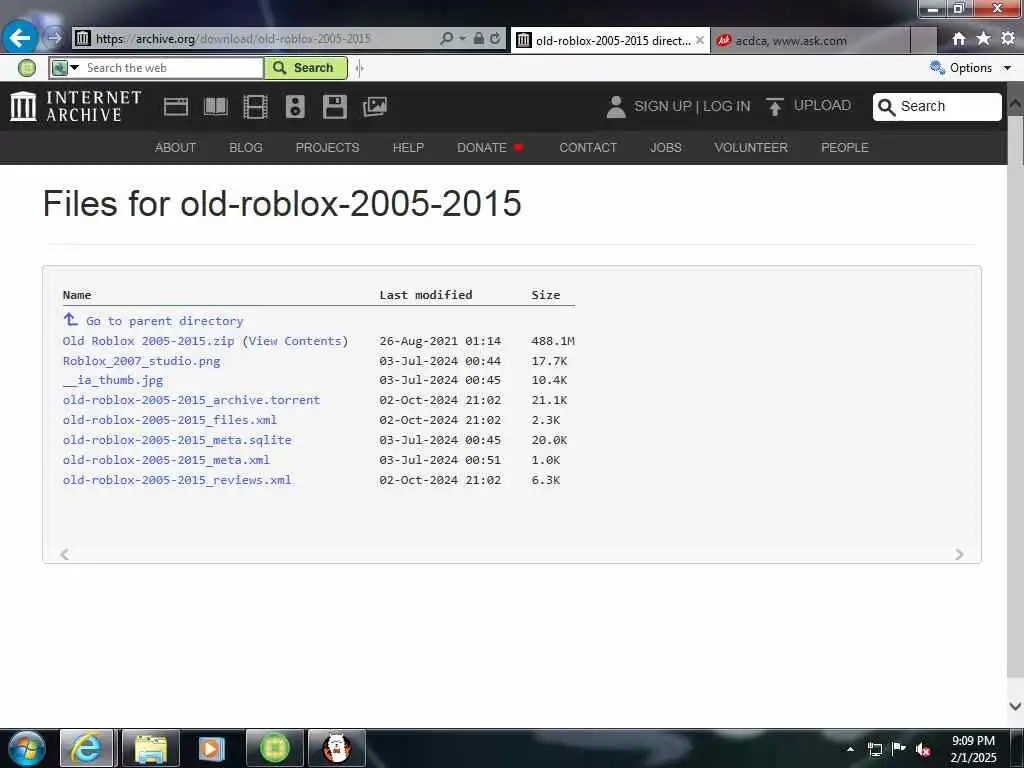
Task: Close the old-roblox-2005-2015 tab
Action: pyautogui.click(x=700, y=40)
